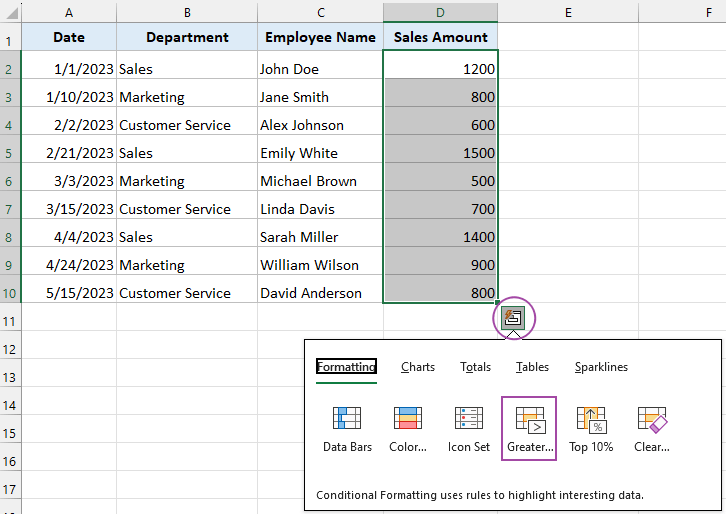726x514 pixels.
Task: Click the Department header cell
Action: [x=187, y=37]
